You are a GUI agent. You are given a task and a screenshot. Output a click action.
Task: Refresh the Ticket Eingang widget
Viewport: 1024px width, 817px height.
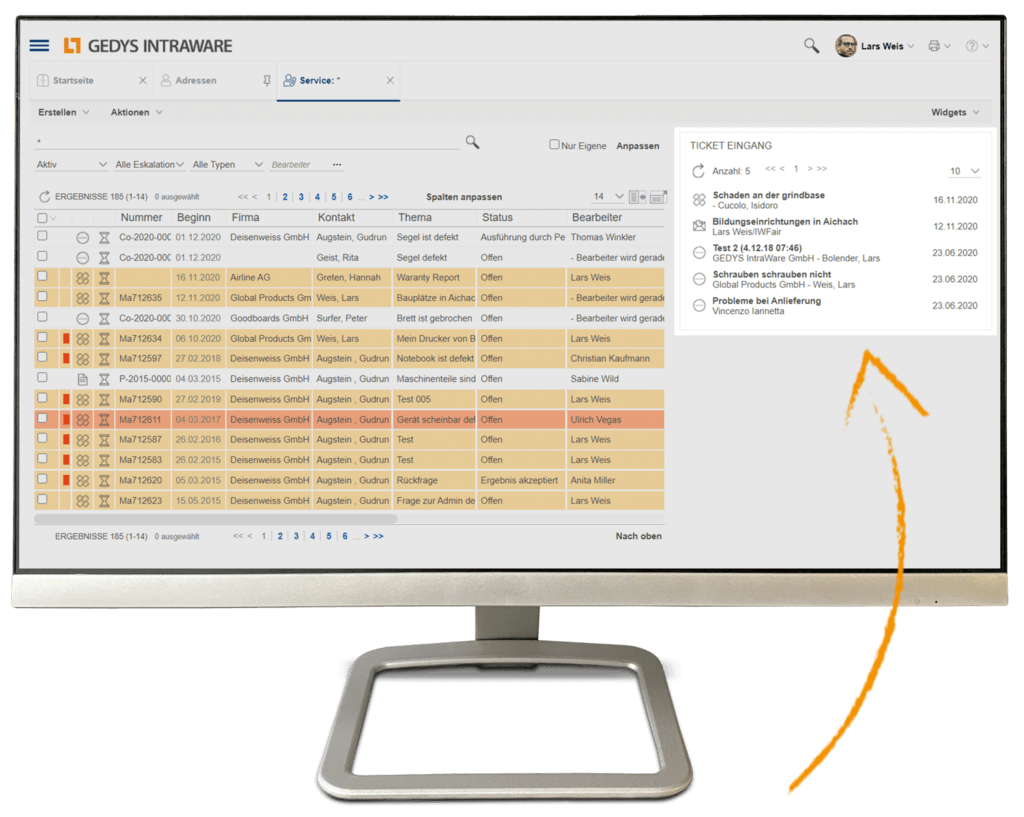tap(698, 171)
